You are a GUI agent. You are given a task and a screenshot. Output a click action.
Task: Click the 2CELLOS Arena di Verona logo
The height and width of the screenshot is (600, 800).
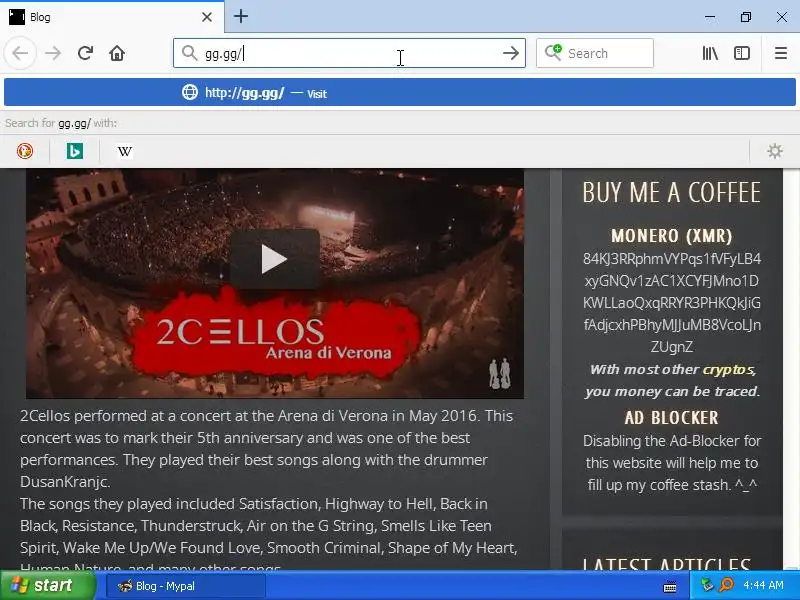276,338
